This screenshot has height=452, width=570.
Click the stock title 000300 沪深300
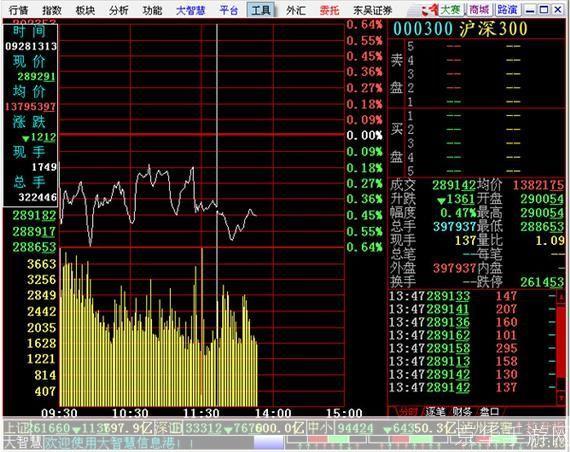[x=459, y=29]
